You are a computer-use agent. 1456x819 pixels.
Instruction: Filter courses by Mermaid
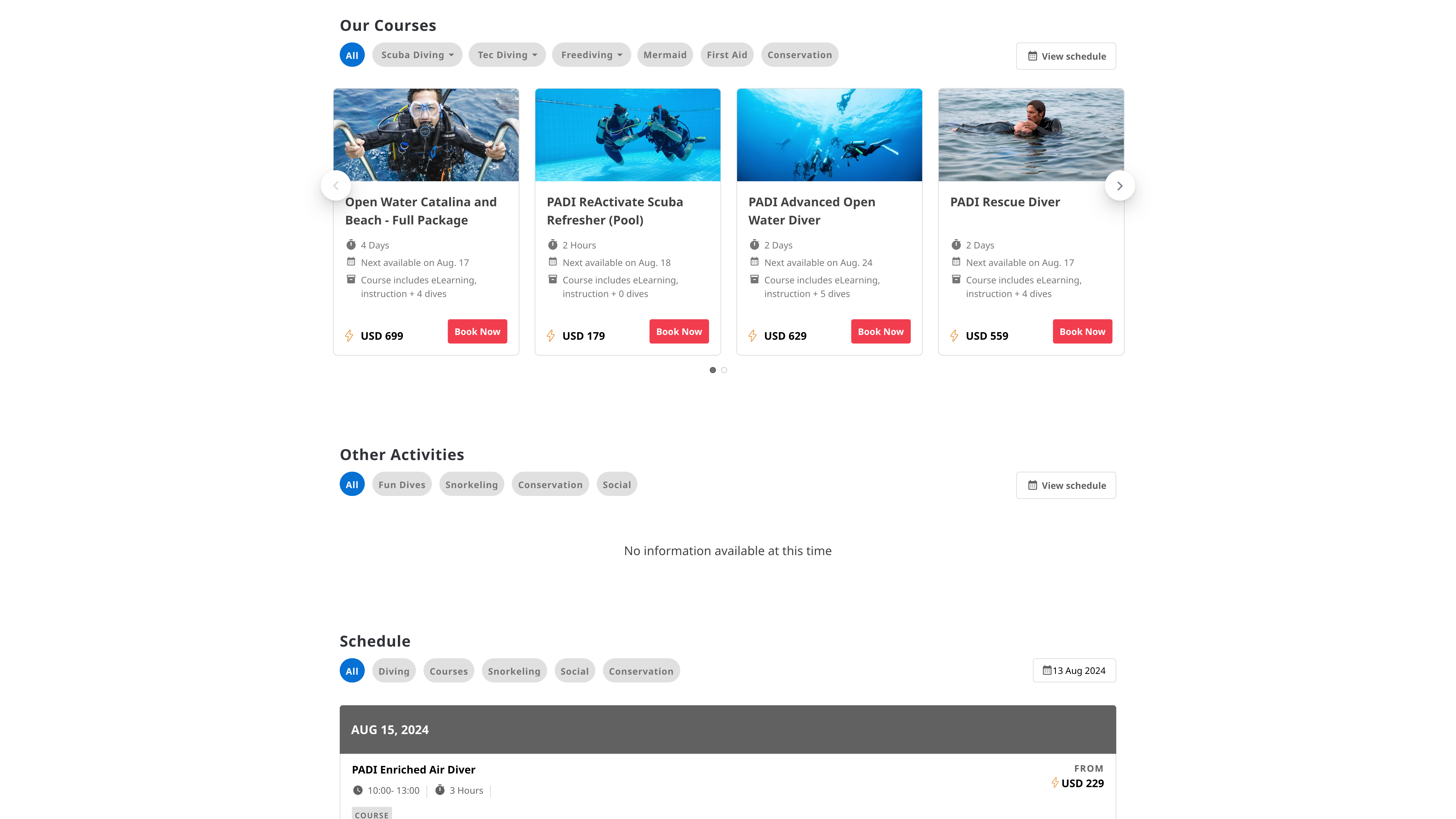tap(665, 55)
